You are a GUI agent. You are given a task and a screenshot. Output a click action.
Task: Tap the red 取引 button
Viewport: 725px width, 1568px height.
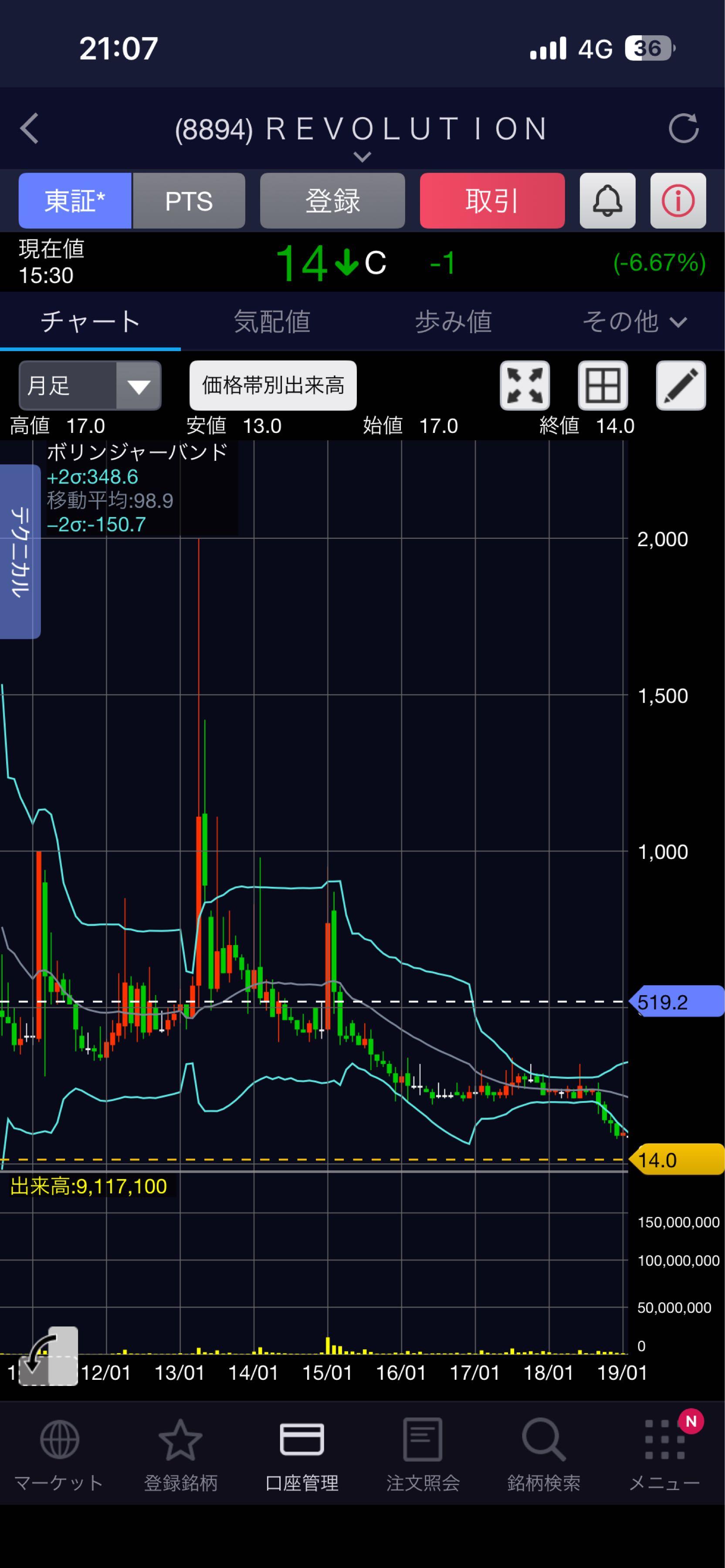[492, 201]
